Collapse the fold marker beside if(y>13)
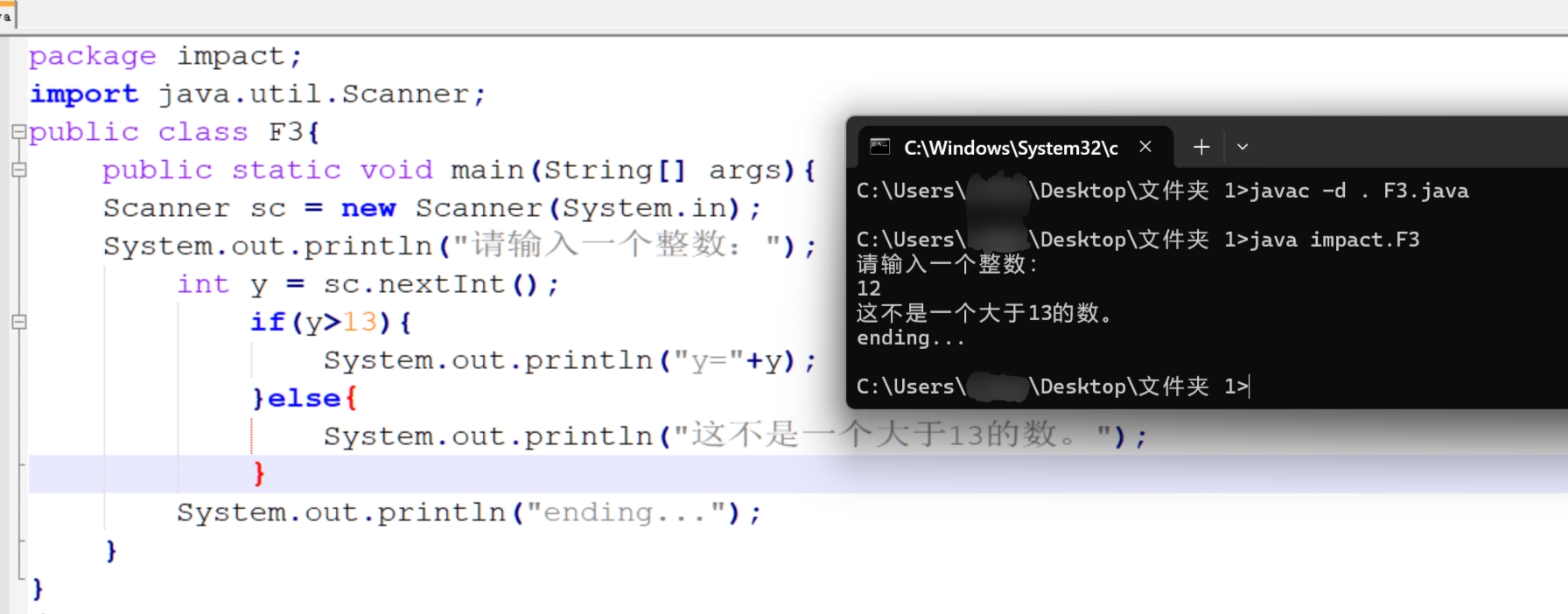This screenshot has height=614, width=1568. tap(18, 322)
